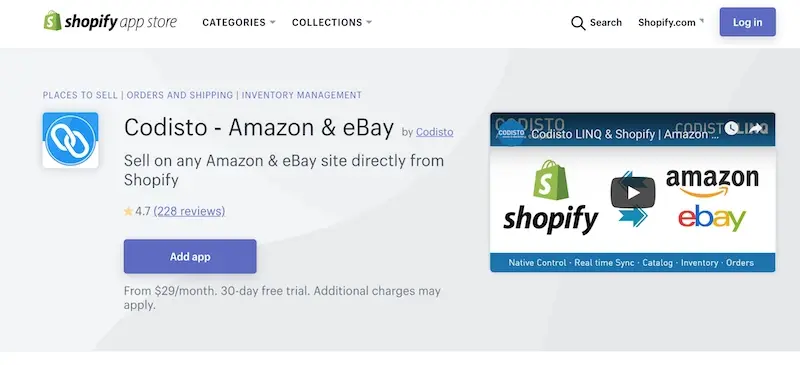Click the magnifying glass search icon
Screen dimensions: 800x365
click(x=578, y=23)
